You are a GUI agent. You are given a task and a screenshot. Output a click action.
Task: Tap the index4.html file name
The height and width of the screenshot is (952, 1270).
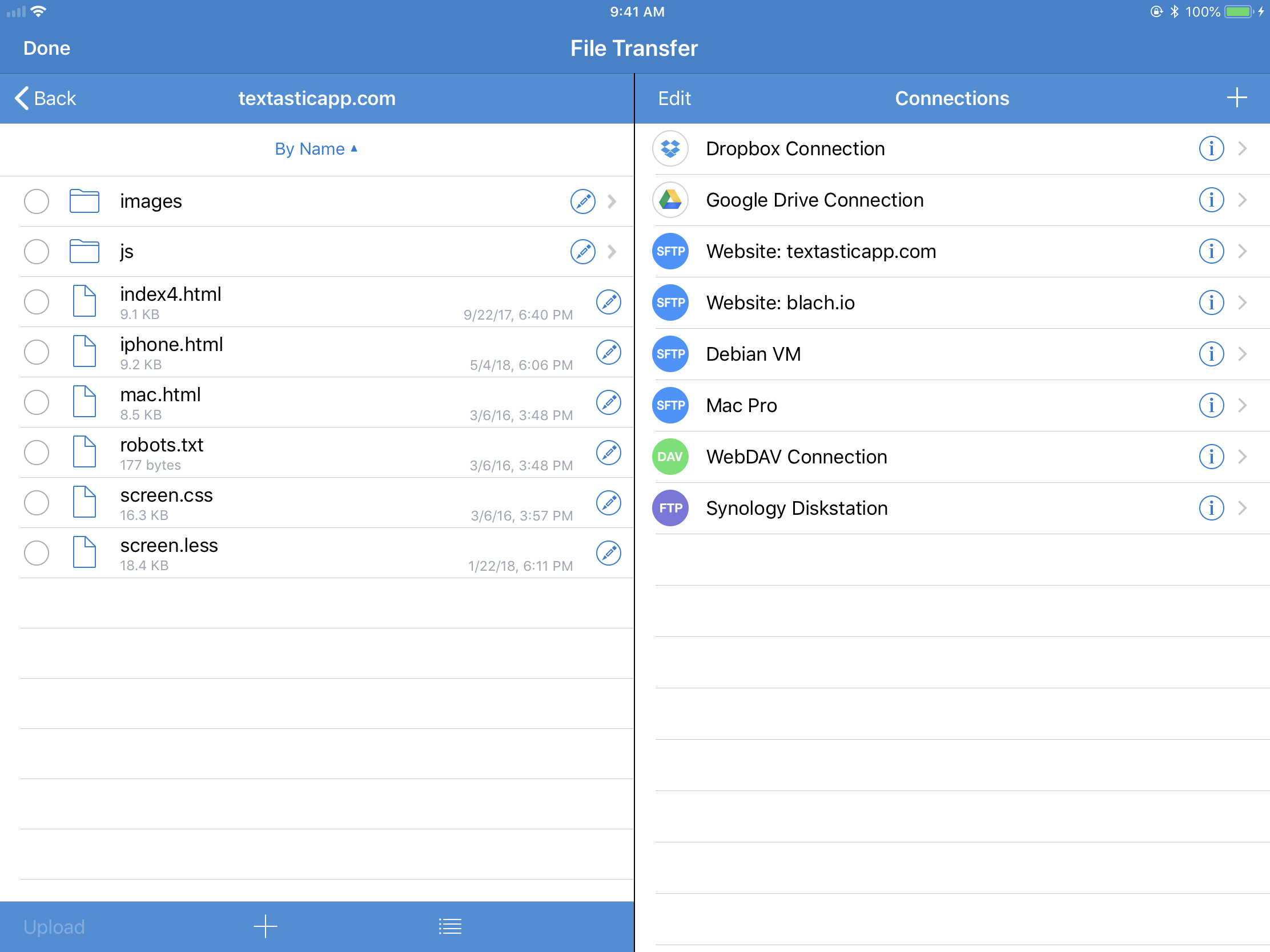pos(171,294)
